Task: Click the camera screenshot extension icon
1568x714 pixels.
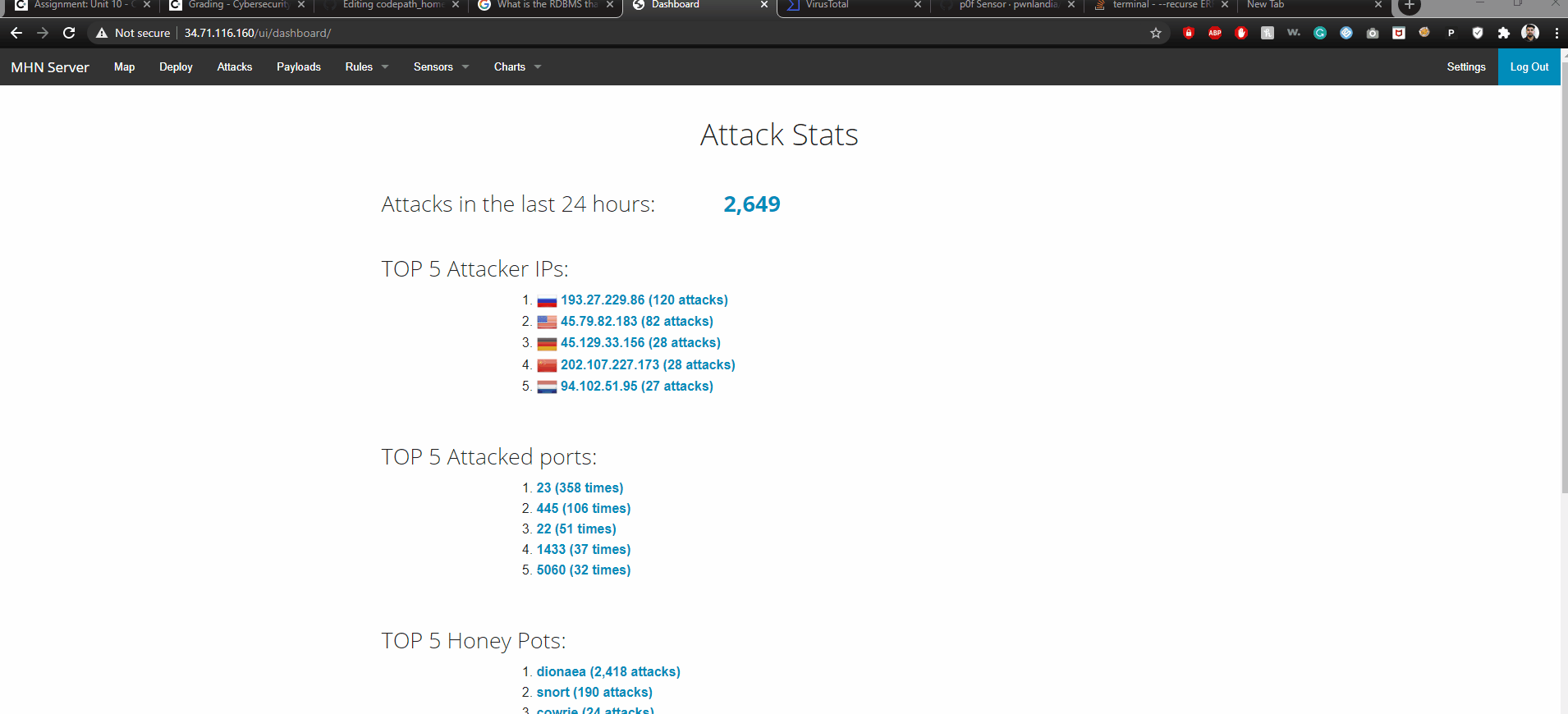Action: 1373,33
